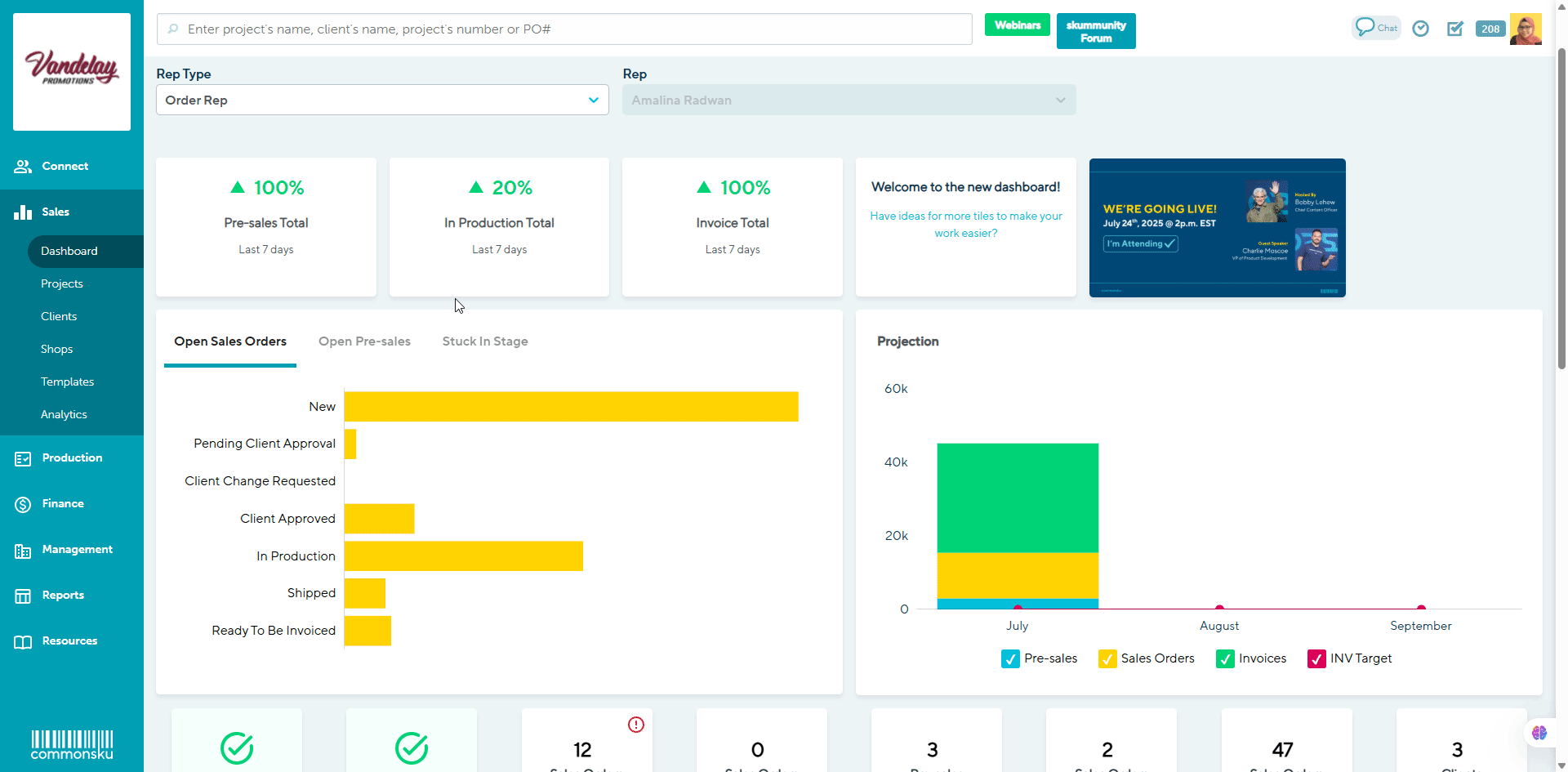Viewport: 1568px width, 772px height.
Task: Click the red alert icon on Sales Orders tile
Action: [x=636, y=725]
